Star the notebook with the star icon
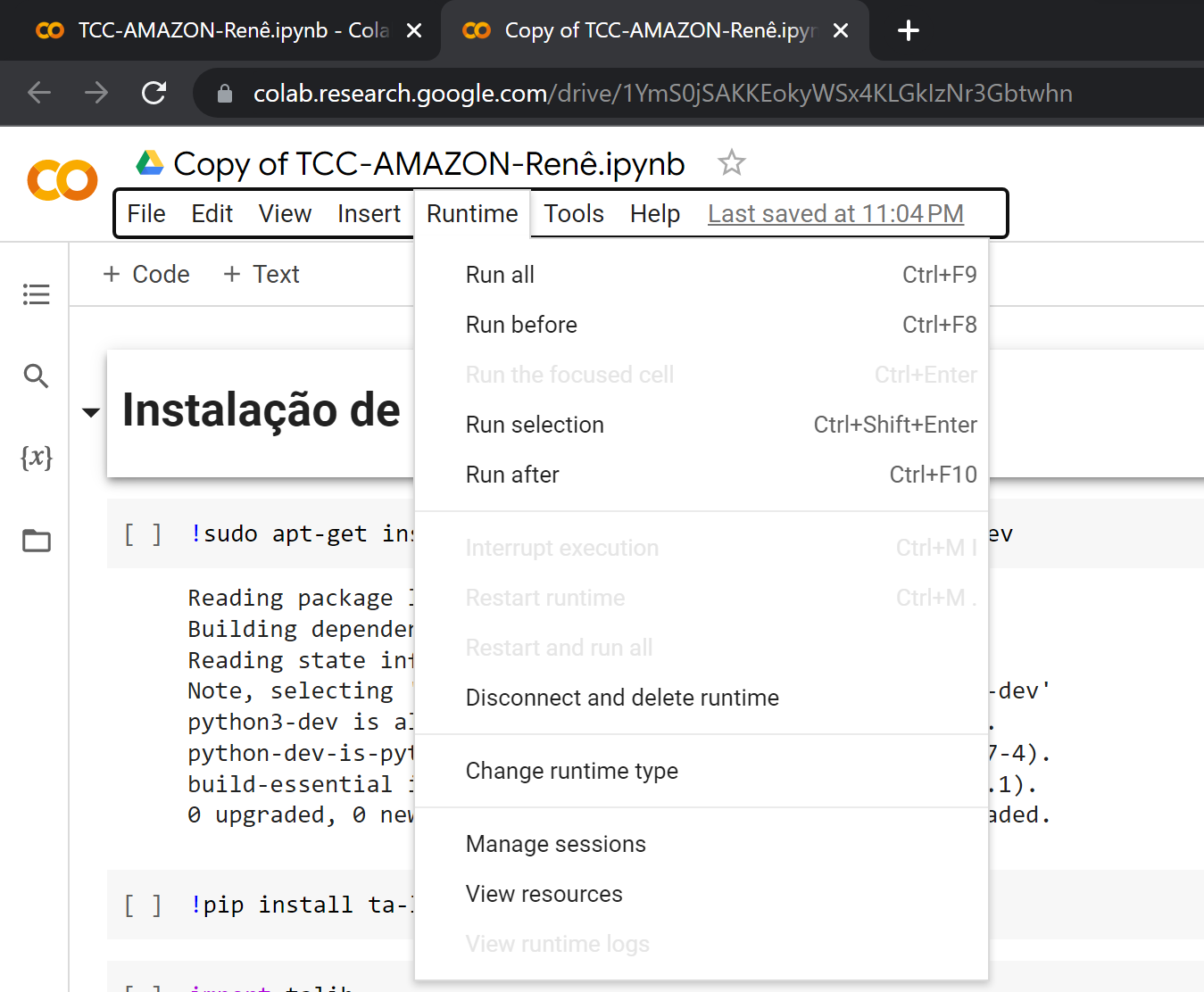Viewport: 1204px width, 992px height. click(732, 162)
